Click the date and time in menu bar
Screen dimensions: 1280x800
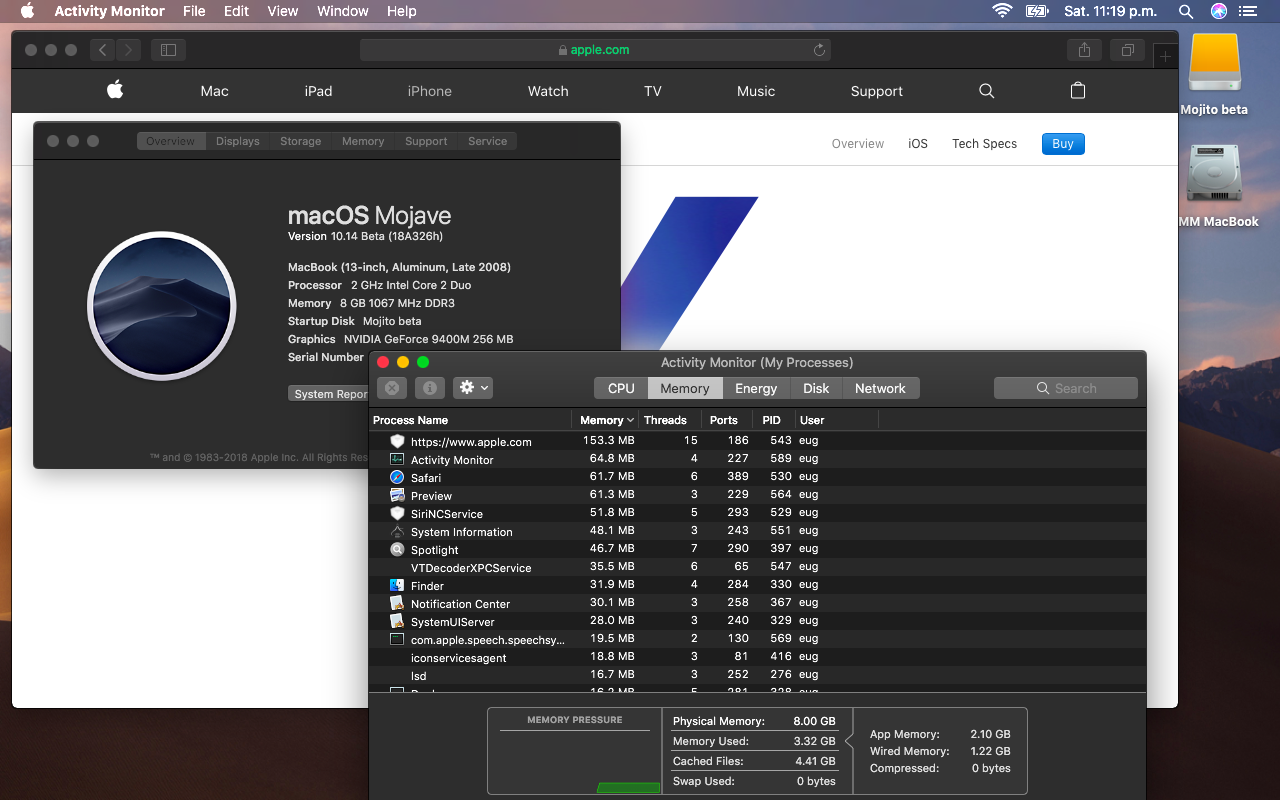pyautogui.click(x=1110, y=11)
